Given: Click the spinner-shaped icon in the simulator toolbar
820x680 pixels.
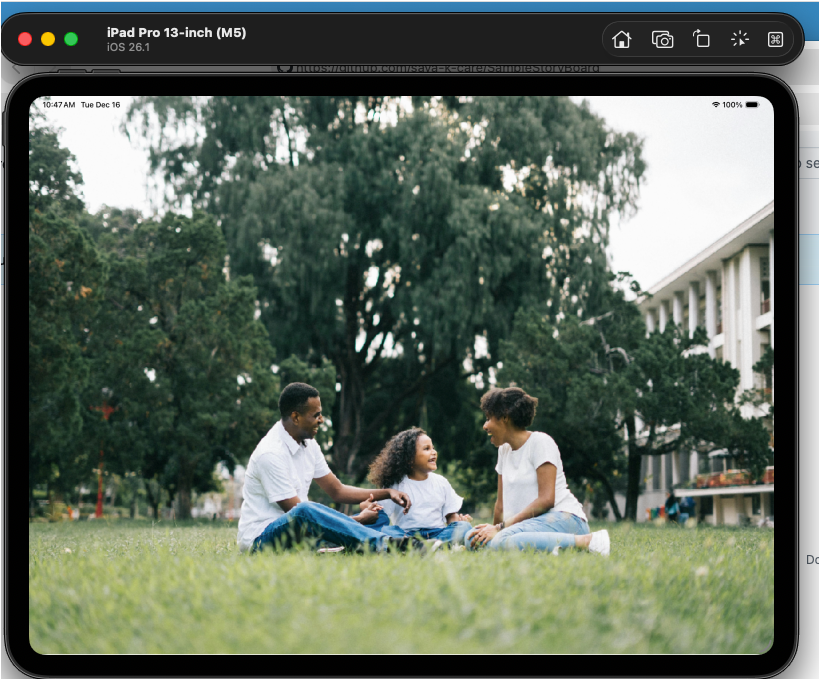Looking at the screenshot, I should pyautogui.click(x=739, y=39).
